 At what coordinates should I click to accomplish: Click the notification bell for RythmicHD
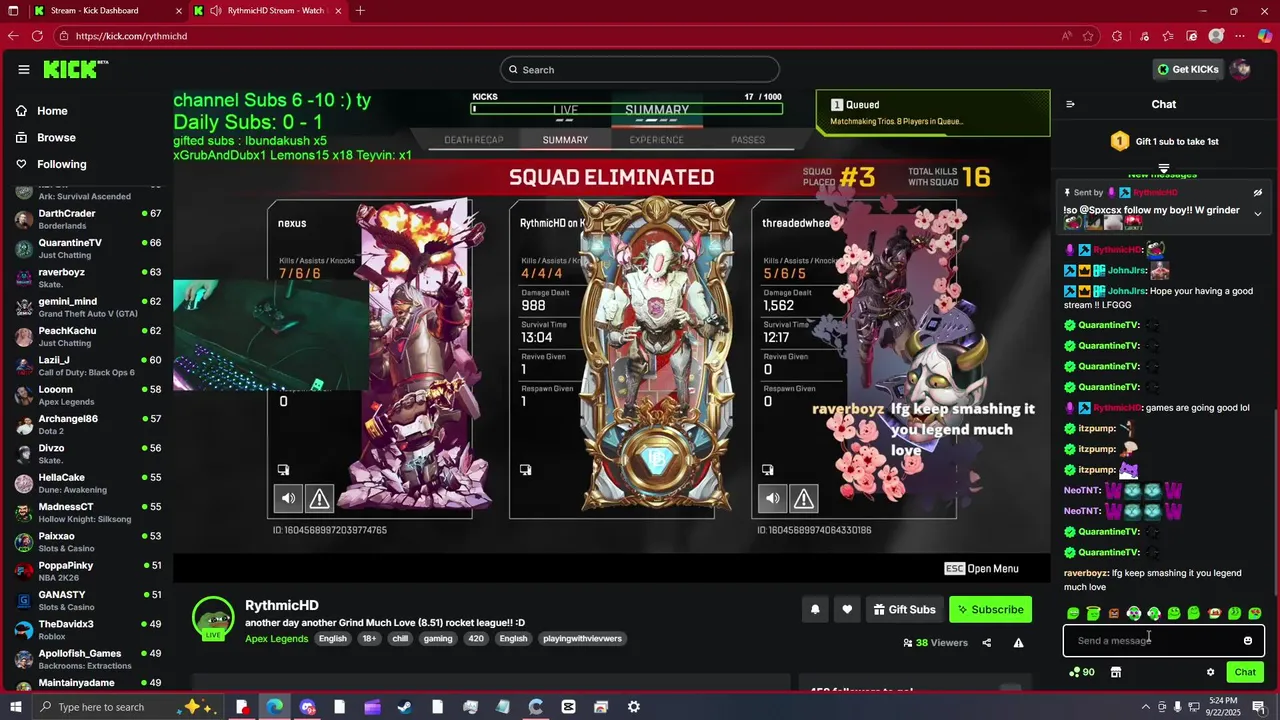point(815,609)
